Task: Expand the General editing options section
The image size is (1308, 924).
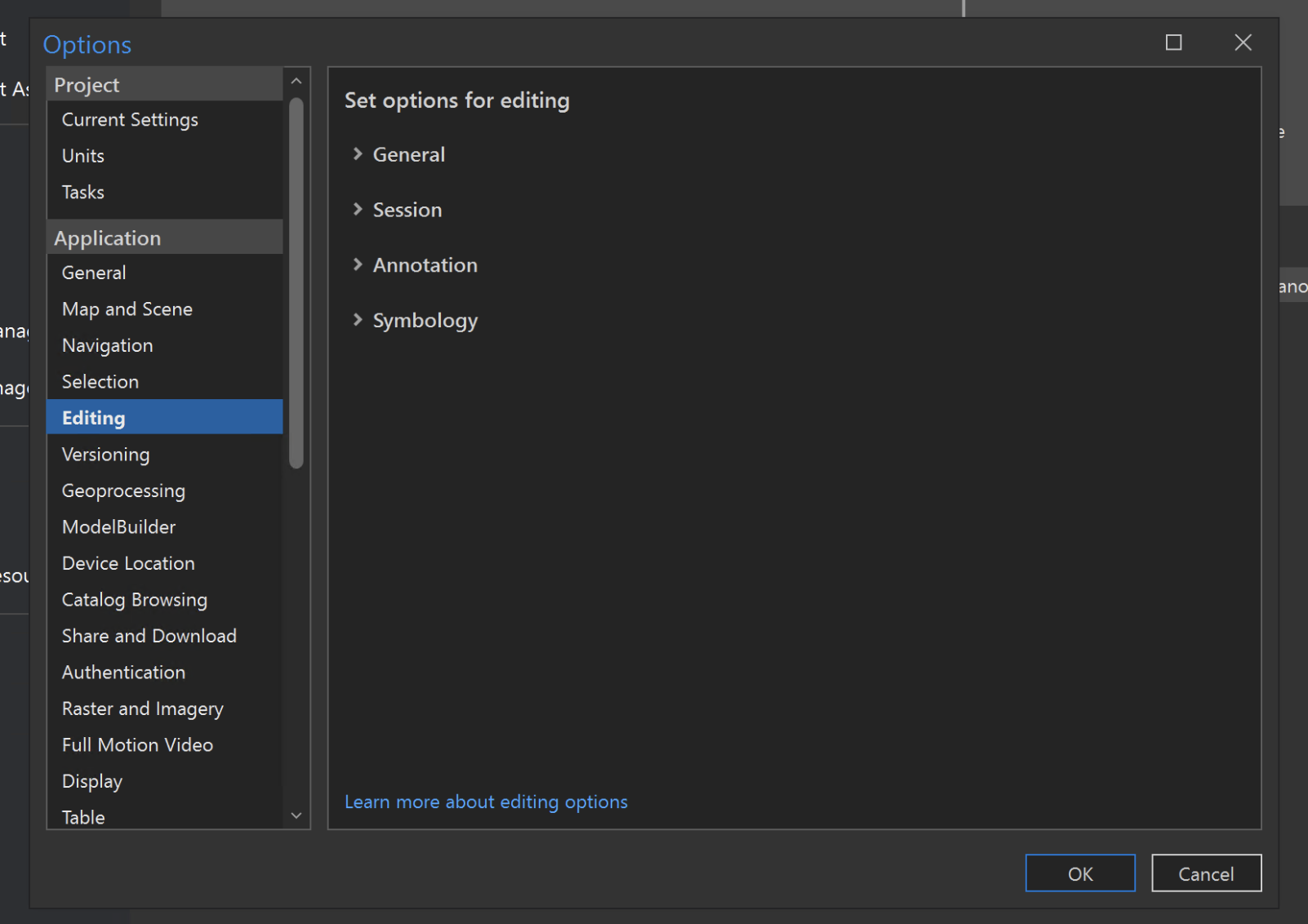Action: [408, 154]
